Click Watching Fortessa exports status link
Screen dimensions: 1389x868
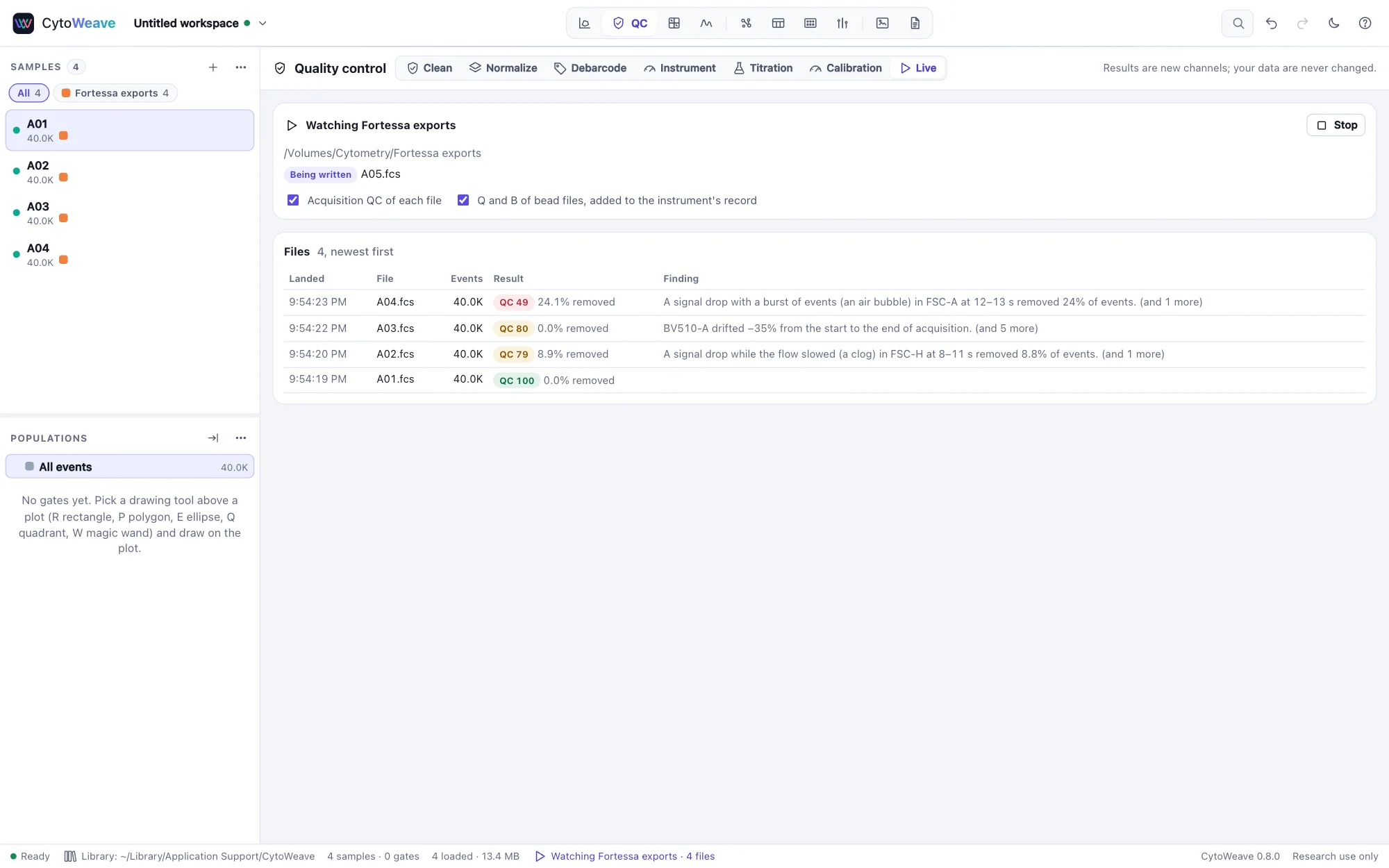pyautogui.click(x=625, y=856)
